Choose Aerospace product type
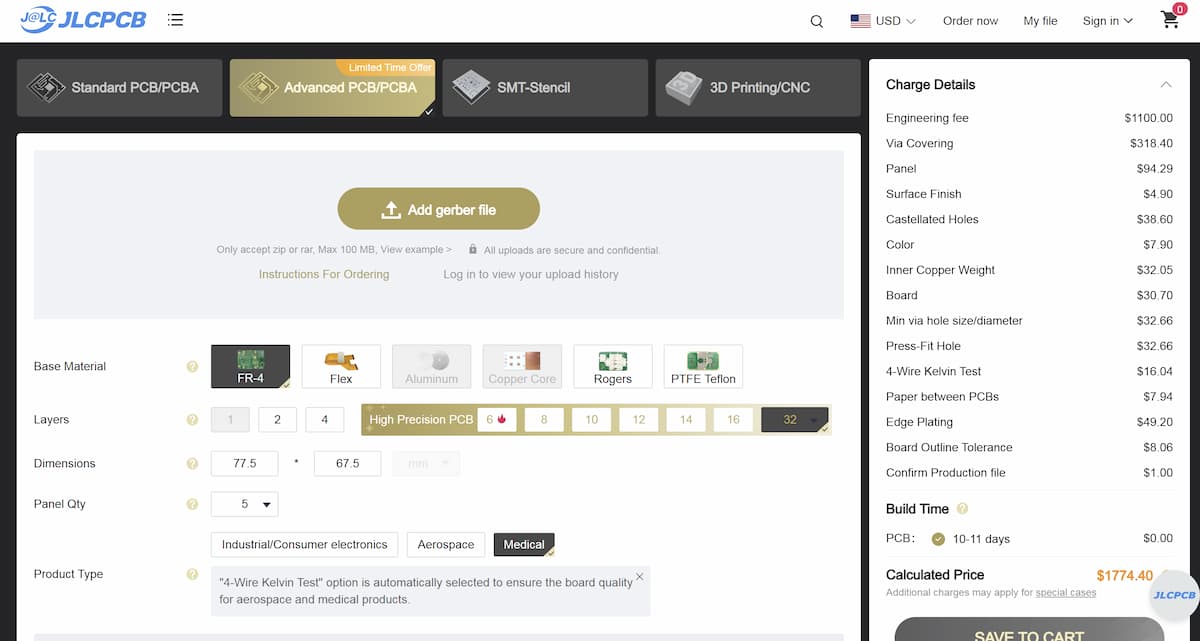The width and height of the screenshot is (1200, 641). point(446,545)
